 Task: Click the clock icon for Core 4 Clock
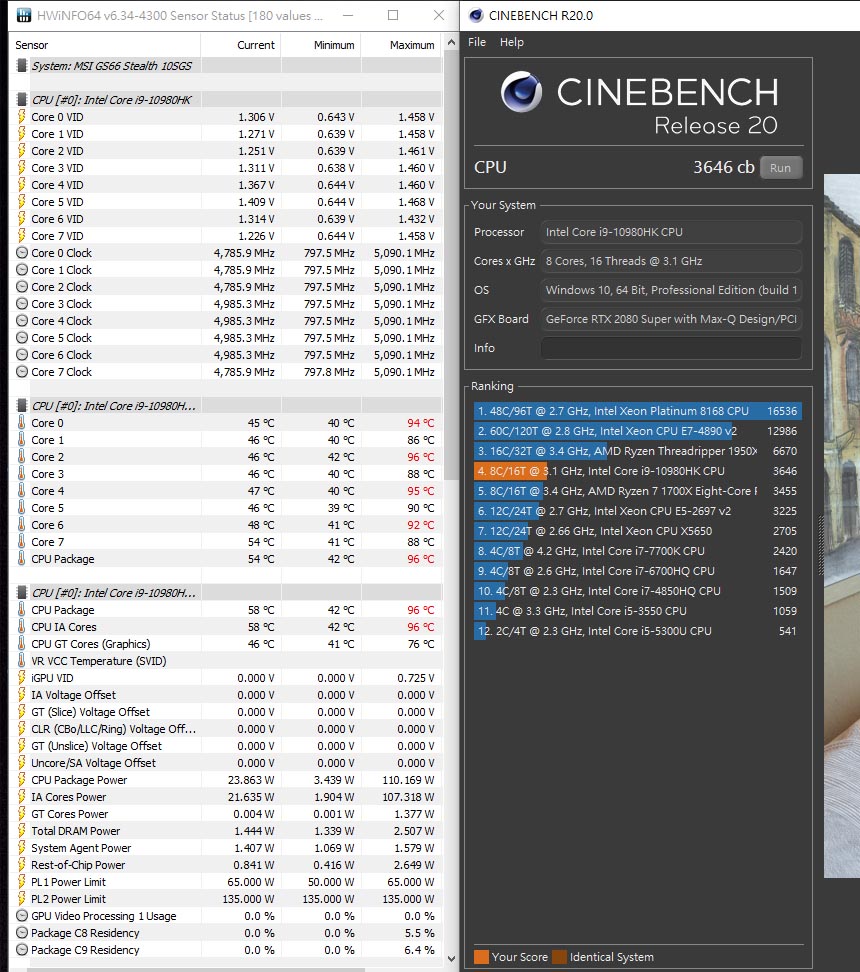pos(22,321)
